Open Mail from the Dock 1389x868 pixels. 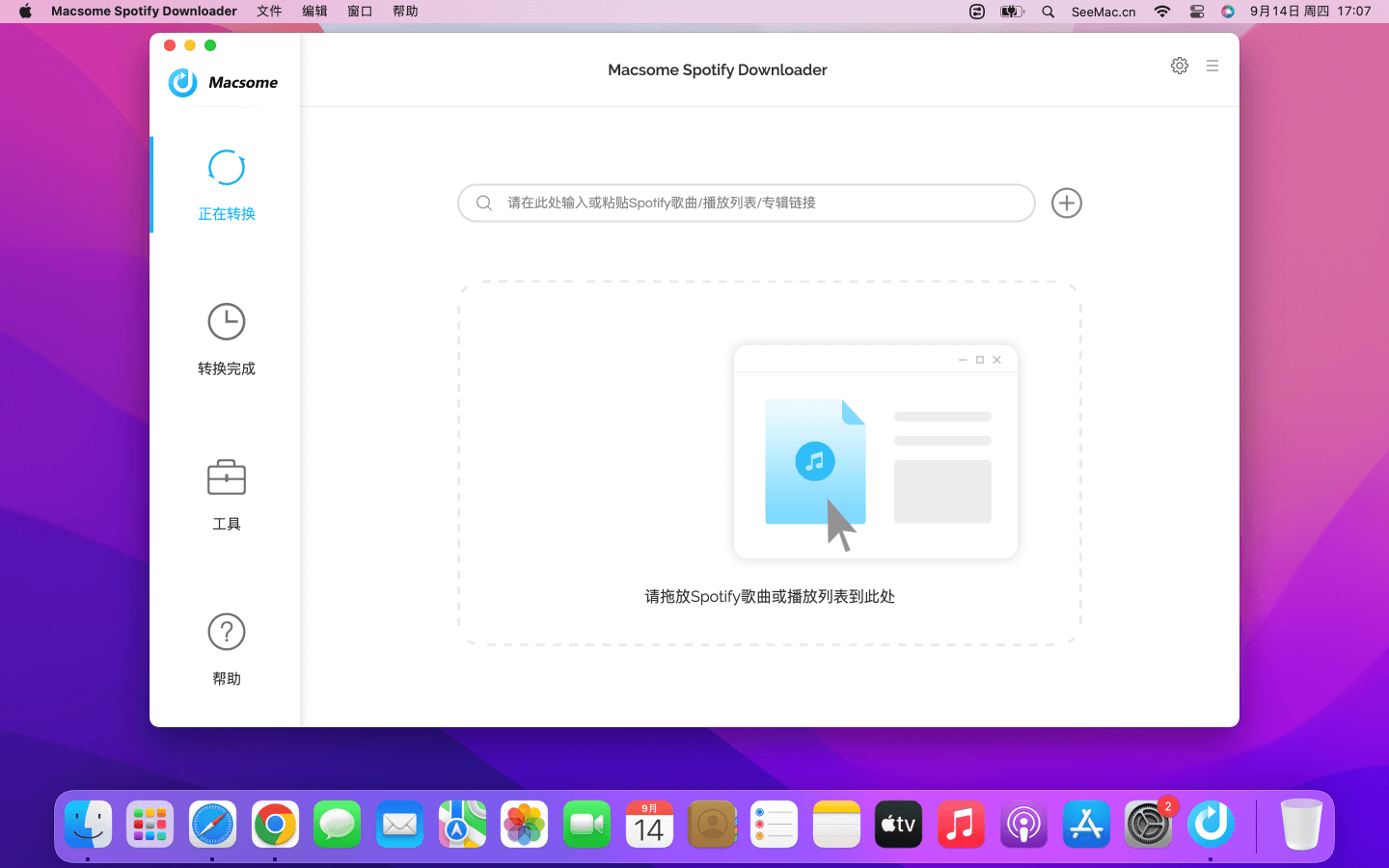pos(399,825)
